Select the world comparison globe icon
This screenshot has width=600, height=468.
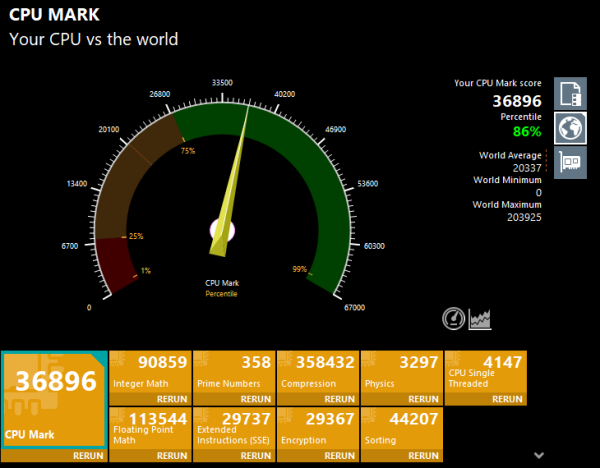(x=570, y=128)
